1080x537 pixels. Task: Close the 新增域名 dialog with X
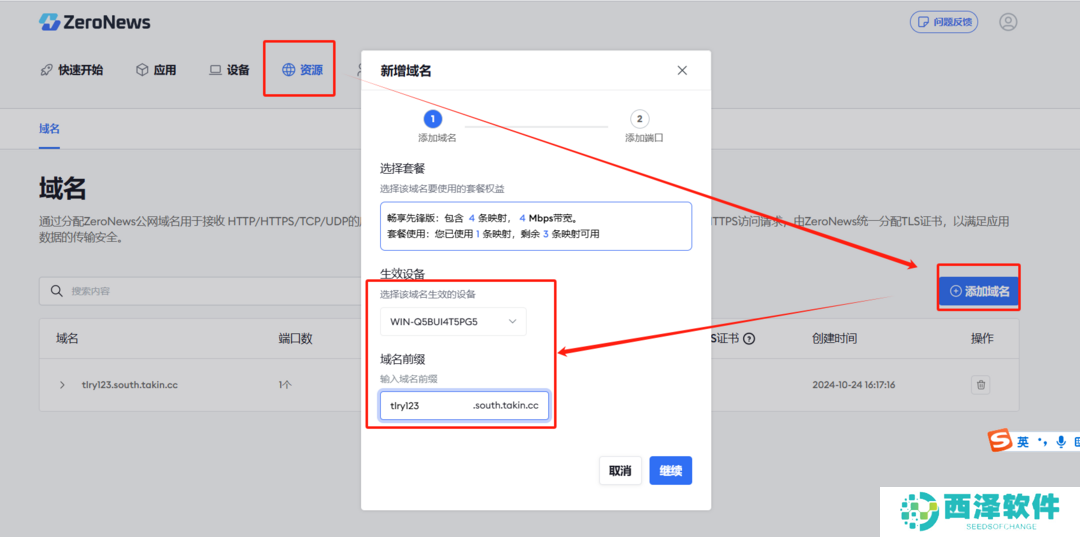pyautogui.click(x=682, y=71)
